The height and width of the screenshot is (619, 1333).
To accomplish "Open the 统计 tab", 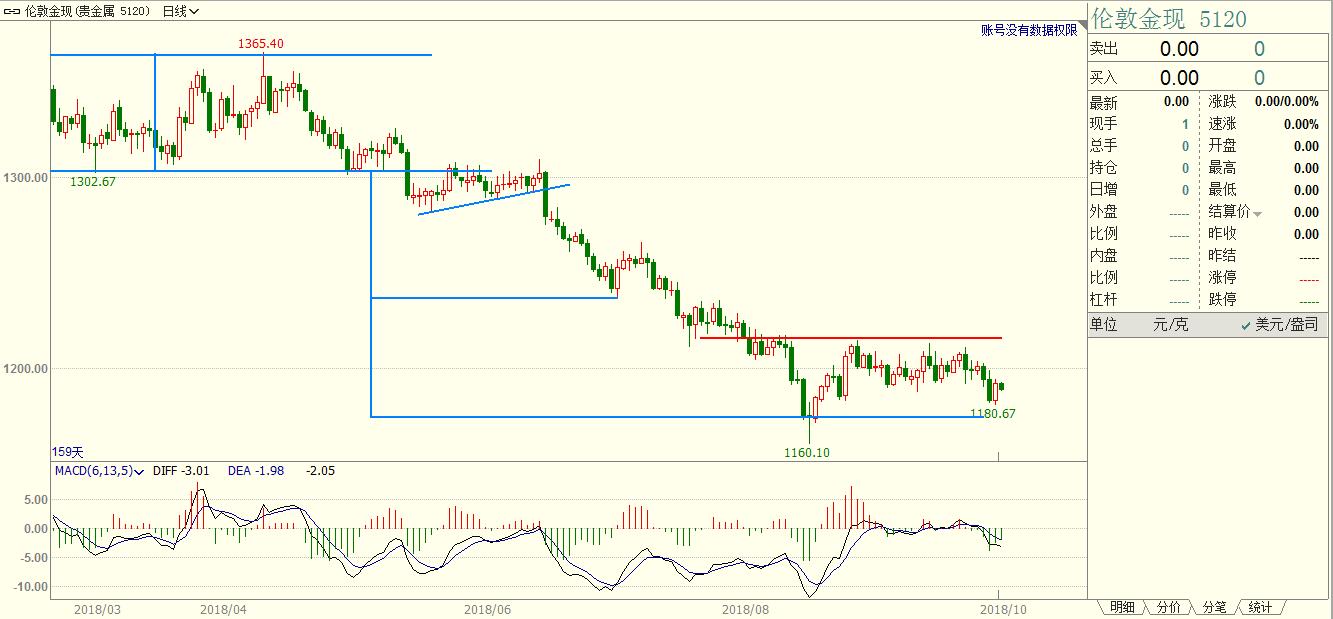I will (x=1260, y=607).
